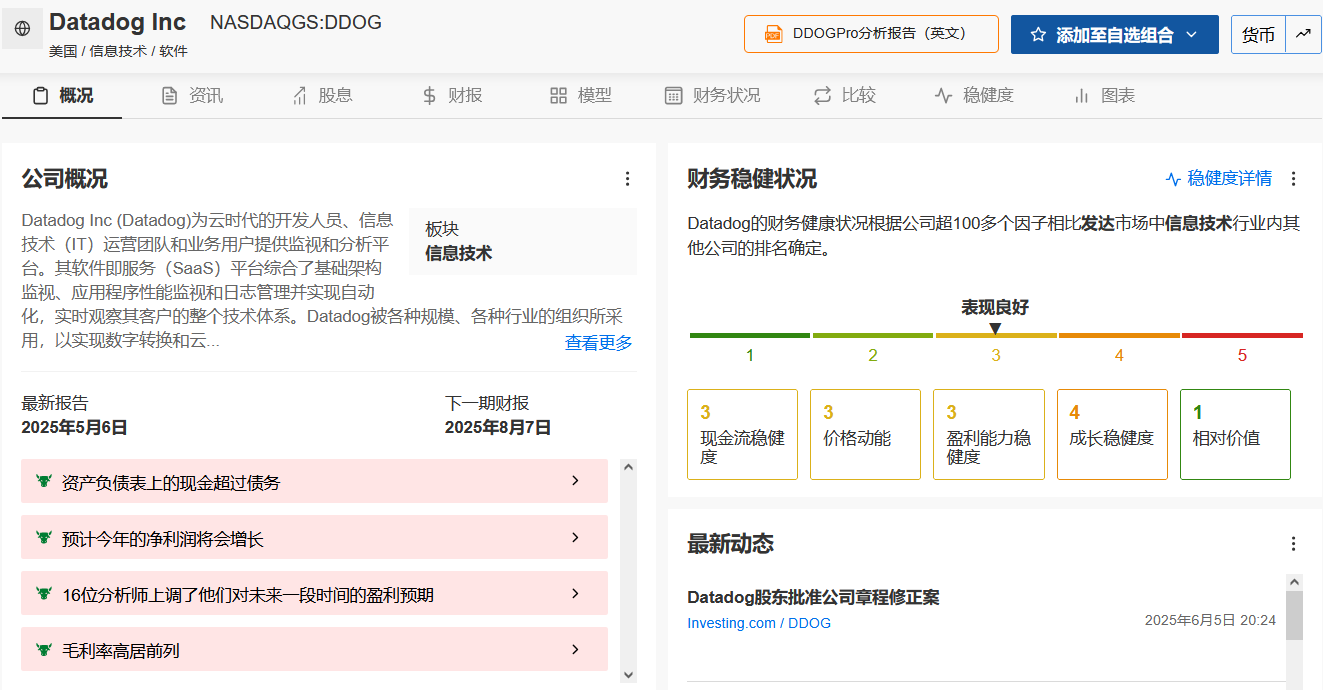Image resolution: width=1323 pixels, height=690 pixels.
Task: Open the 股息 dividends tab
Action: point(322,96)
